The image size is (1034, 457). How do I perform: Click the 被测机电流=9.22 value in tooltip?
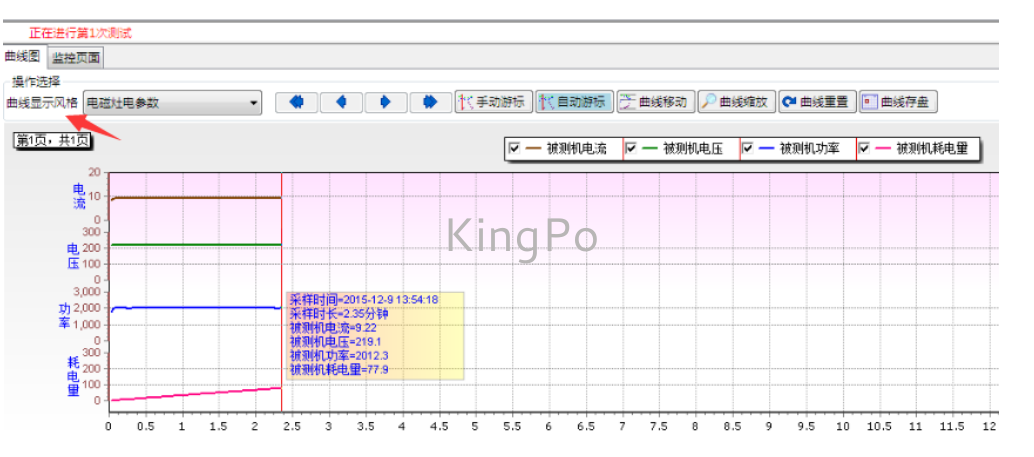point(333,328)
